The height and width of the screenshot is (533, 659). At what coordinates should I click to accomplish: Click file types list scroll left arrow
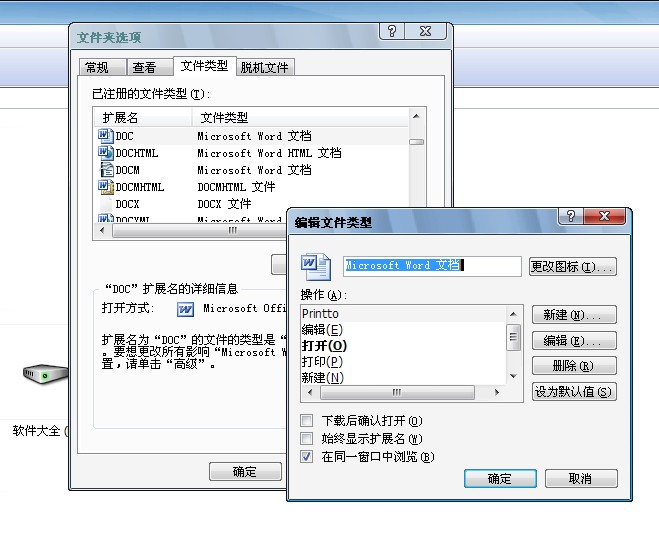[103, 231]
